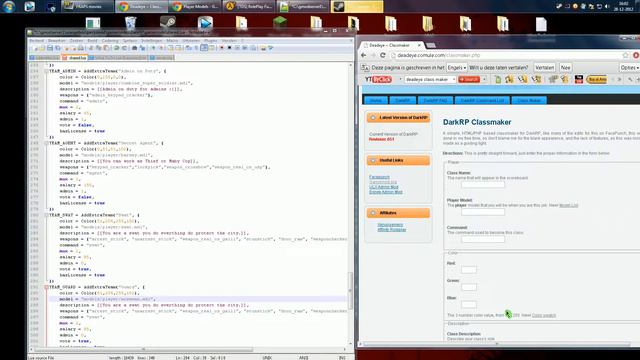This screenshot has height=360, width=640.
Task: Click the Notepad++ find (binoculars) icon
Action: click(x=134, y=48)
